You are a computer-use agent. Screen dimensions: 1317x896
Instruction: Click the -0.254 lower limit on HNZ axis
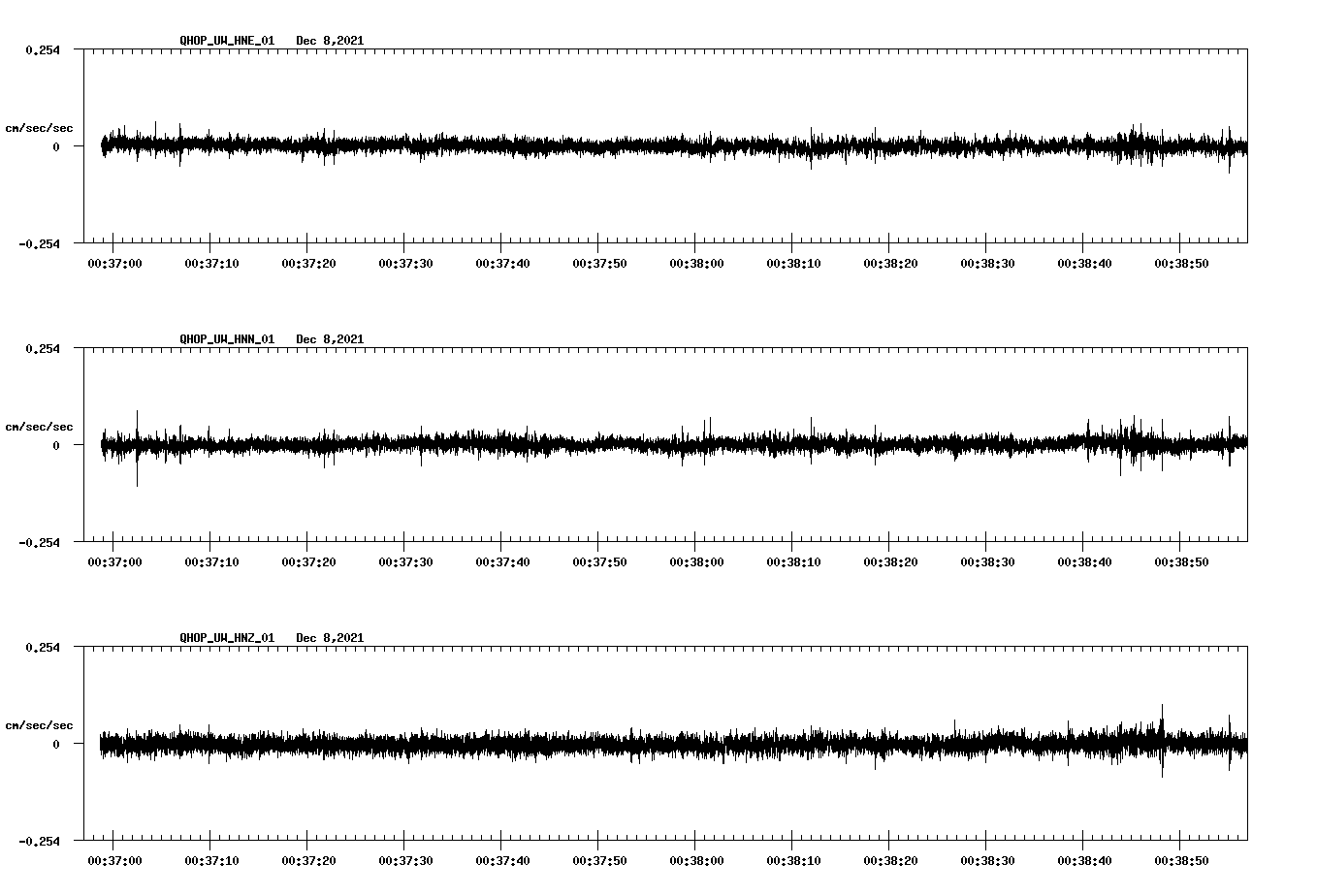(39, 841)
